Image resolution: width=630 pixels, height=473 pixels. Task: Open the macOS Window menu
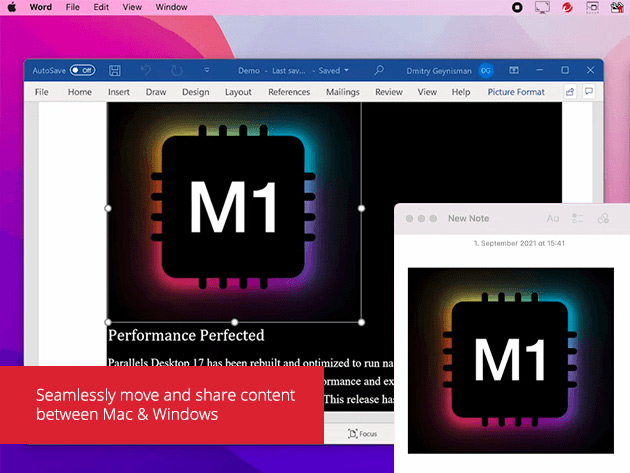[172, 7]
